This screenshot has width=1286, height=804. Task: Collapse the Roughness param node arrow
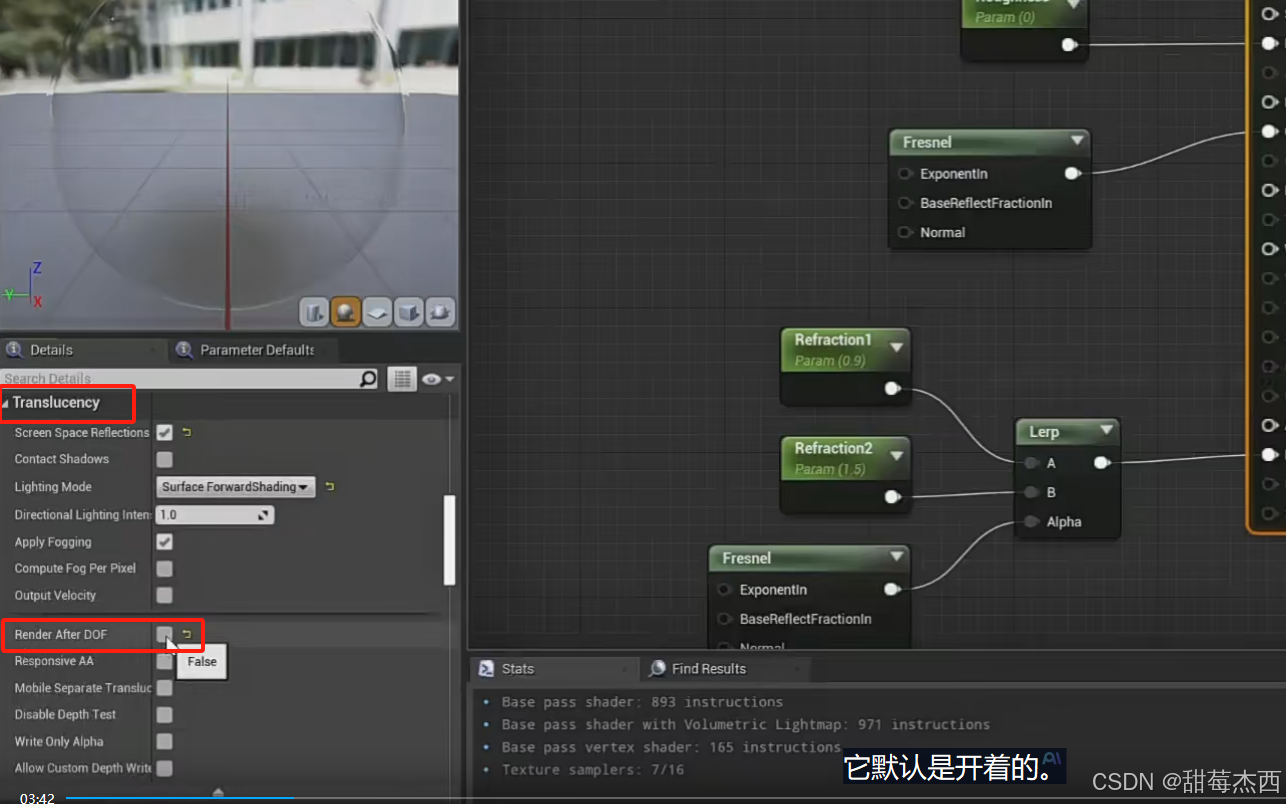tap(1074, 3)
